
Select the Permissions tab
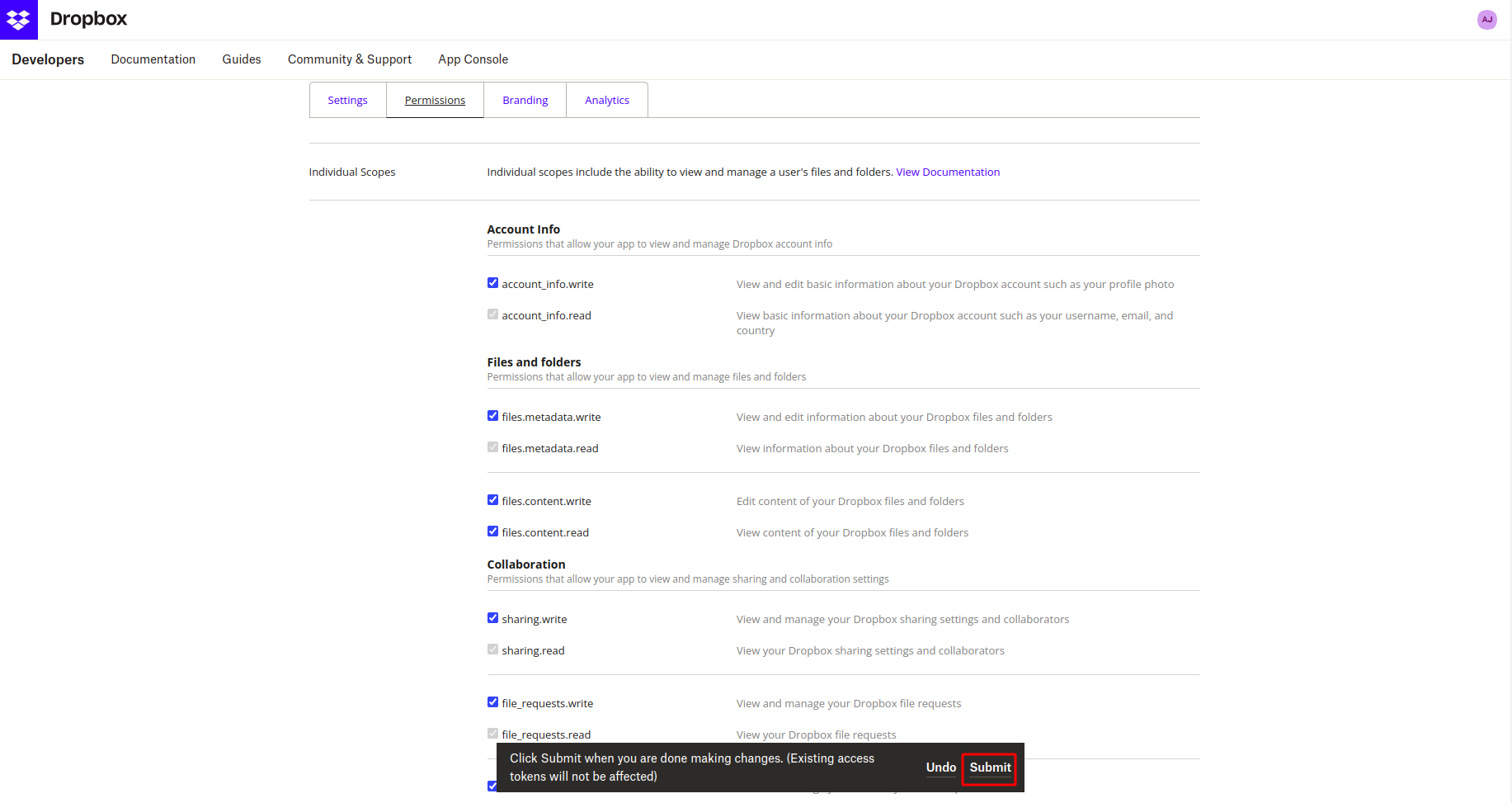(x=435, y=100)
